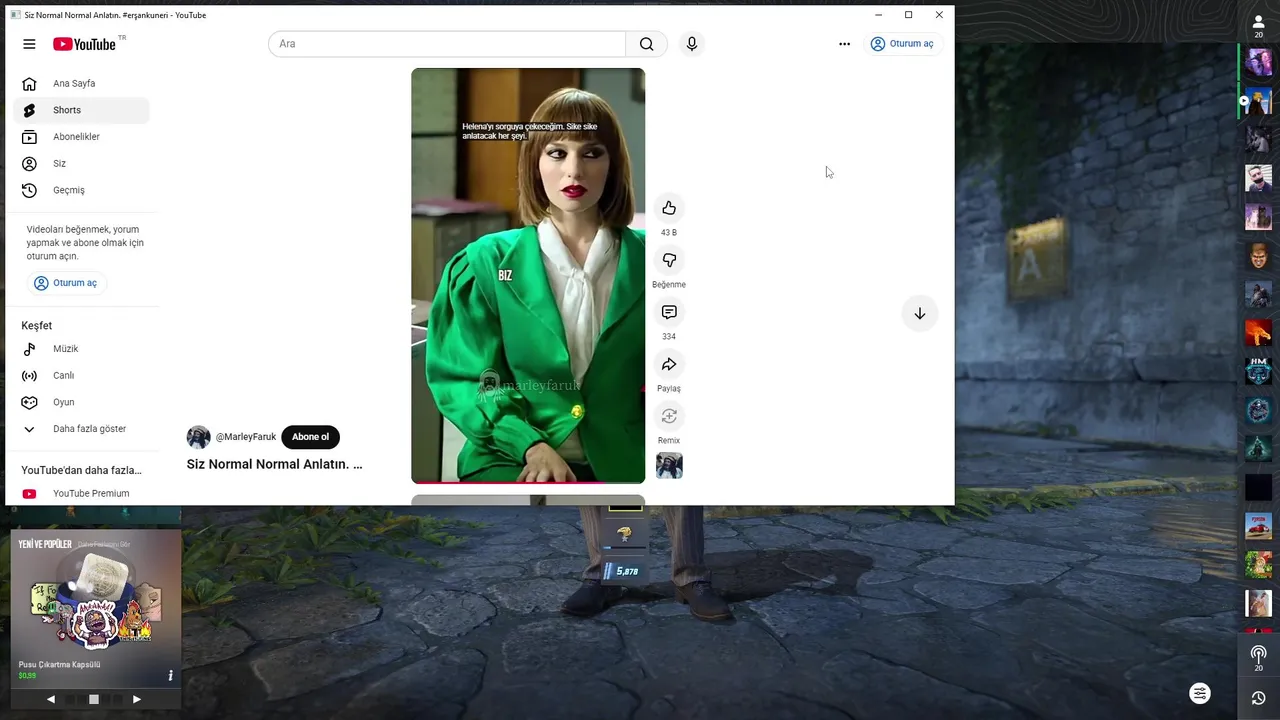Image resolution: width=1280 pixels, height=720 pixels.
Task: Click the magnifier search button
Action: coord(647,44)
